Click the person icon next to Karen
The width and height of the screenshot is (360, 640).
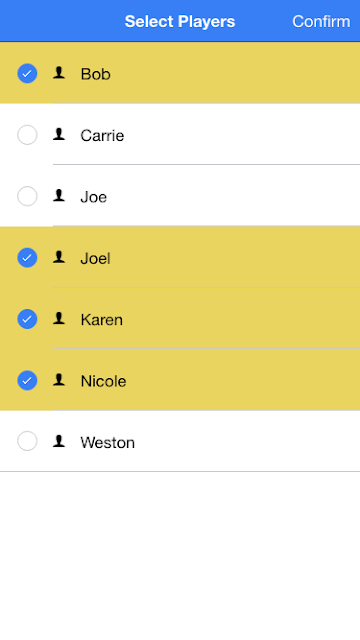coord(59,318)
